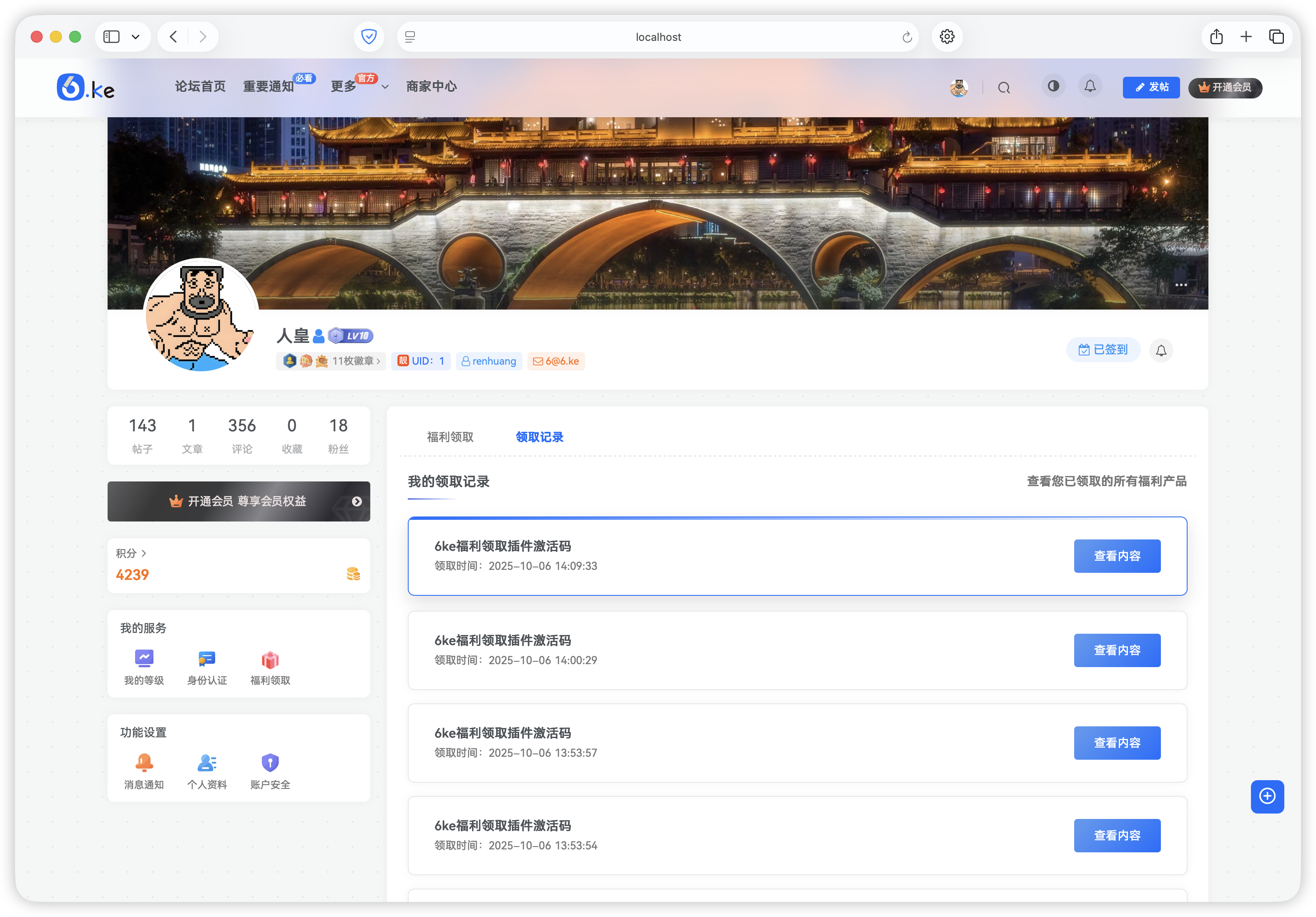Open 消息通知 bell icon under 功能设置
The width and height of the screenshot is (1316, 917).
[144, 763]
